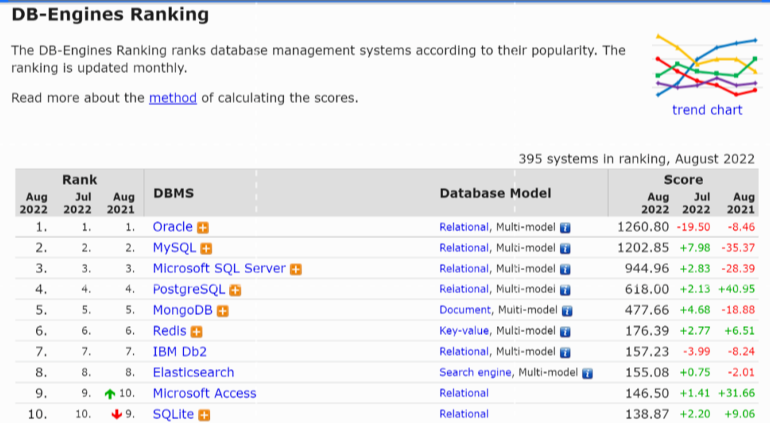770x423 pixels.
Task: Open the trend chart thumbnail image
Action: [707, 66]
